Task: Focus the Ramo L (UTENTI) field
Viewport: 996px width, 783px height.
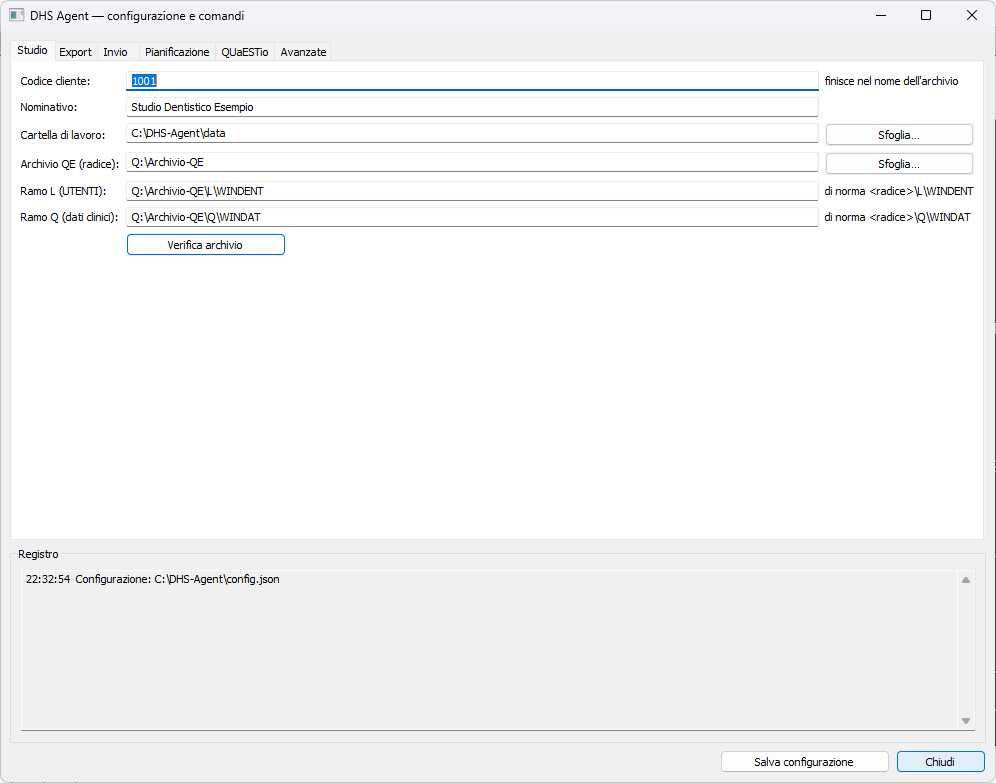Action: 472,191
